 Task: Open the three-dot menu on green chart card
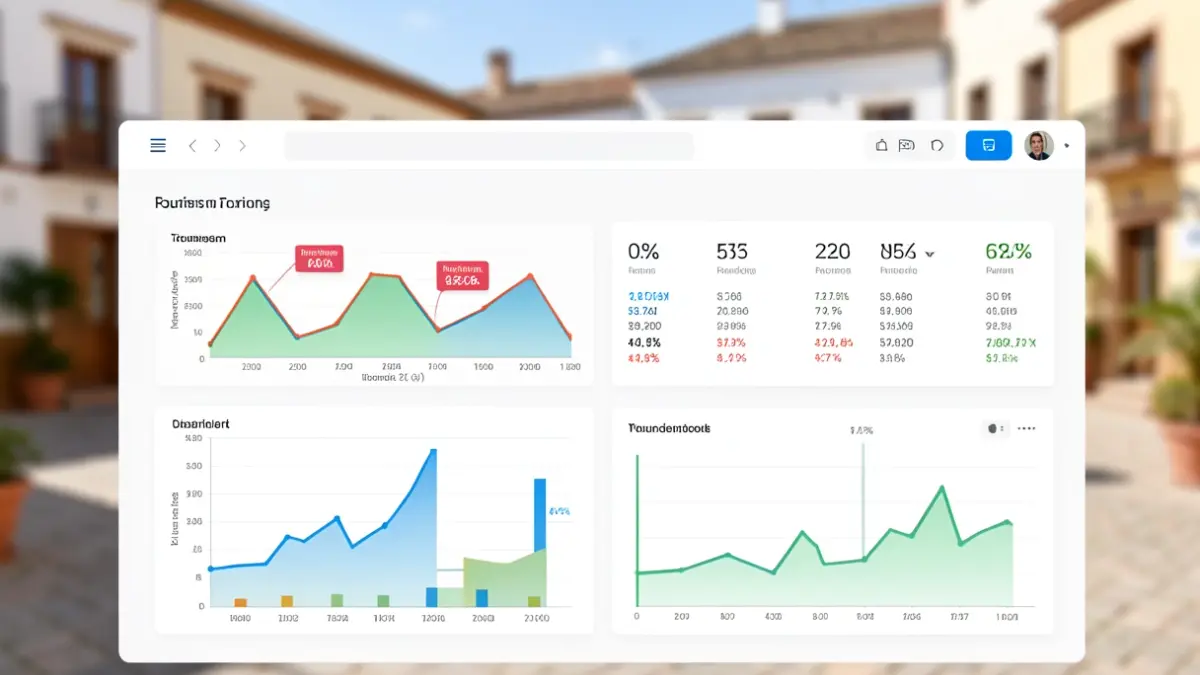click(x=1026, y=428)
